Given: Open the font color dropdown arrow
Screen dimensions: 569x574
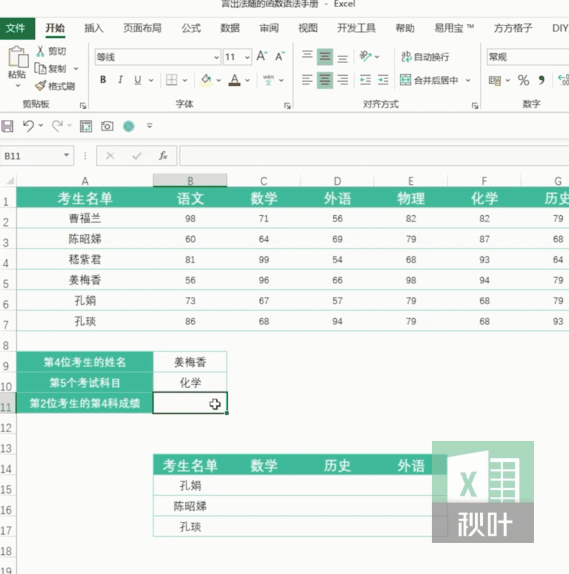Looking at the screenshot, I should 248,80.
